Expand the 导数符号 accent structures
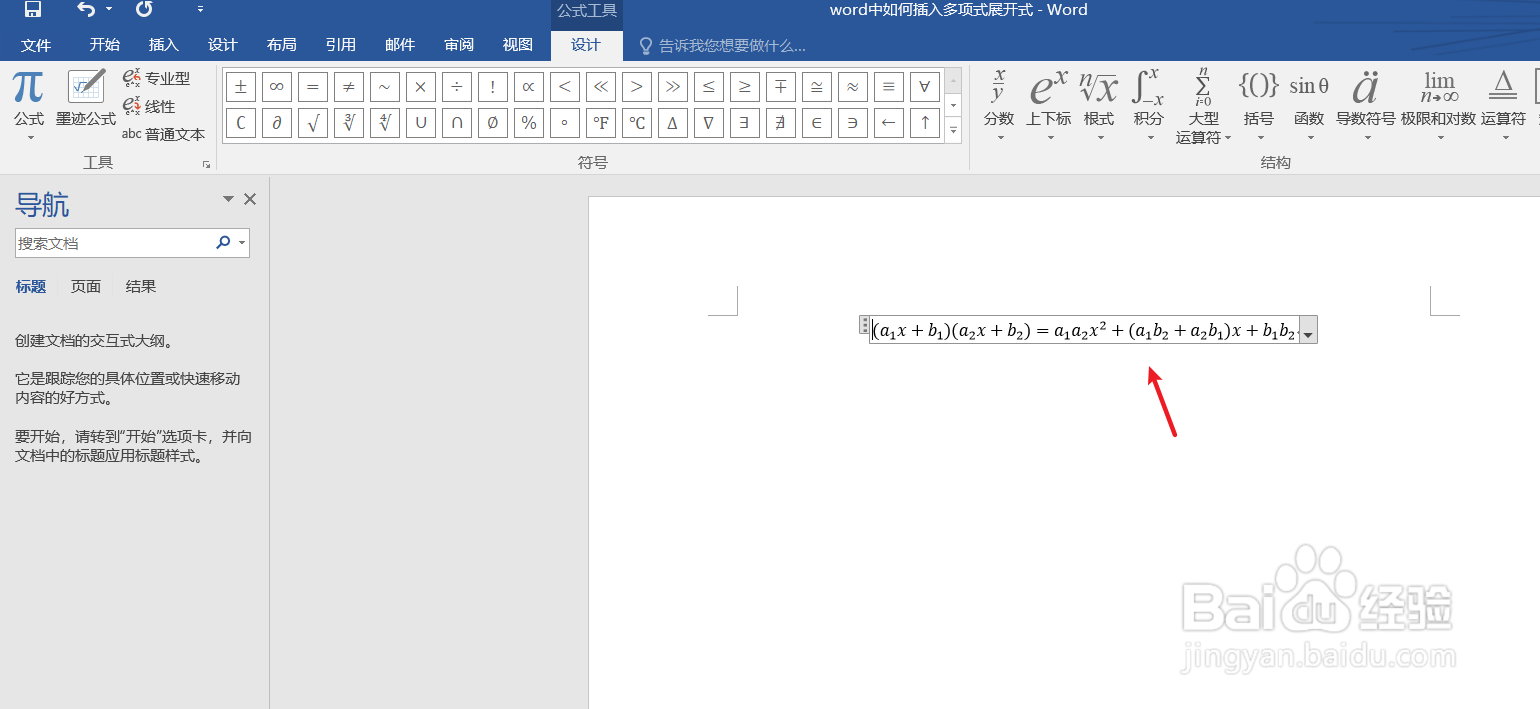Screen dimensions: 1540x709 [x=1366, y=106]
